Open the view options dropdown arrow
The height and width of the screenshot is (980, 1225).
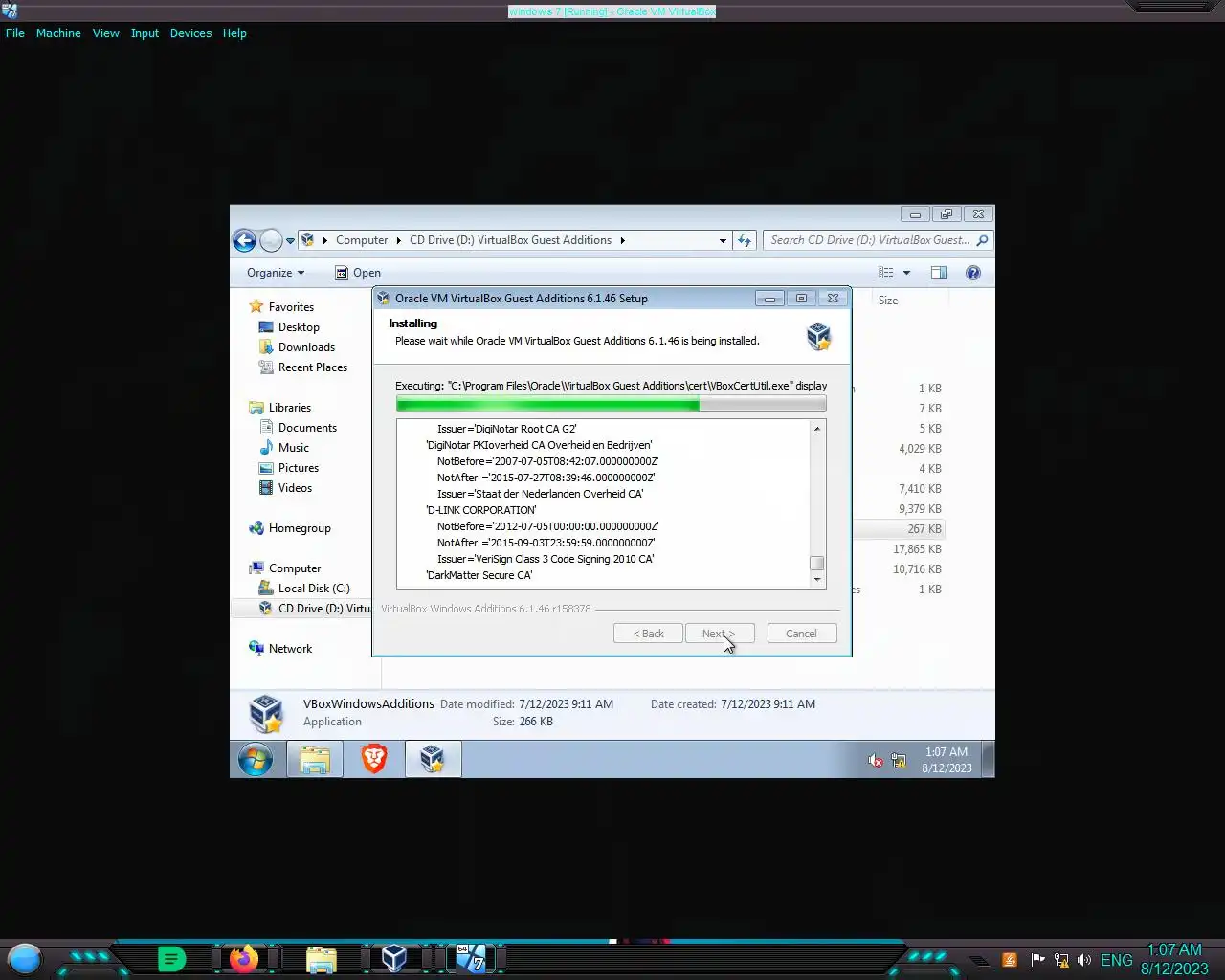[x=906, y=273]
